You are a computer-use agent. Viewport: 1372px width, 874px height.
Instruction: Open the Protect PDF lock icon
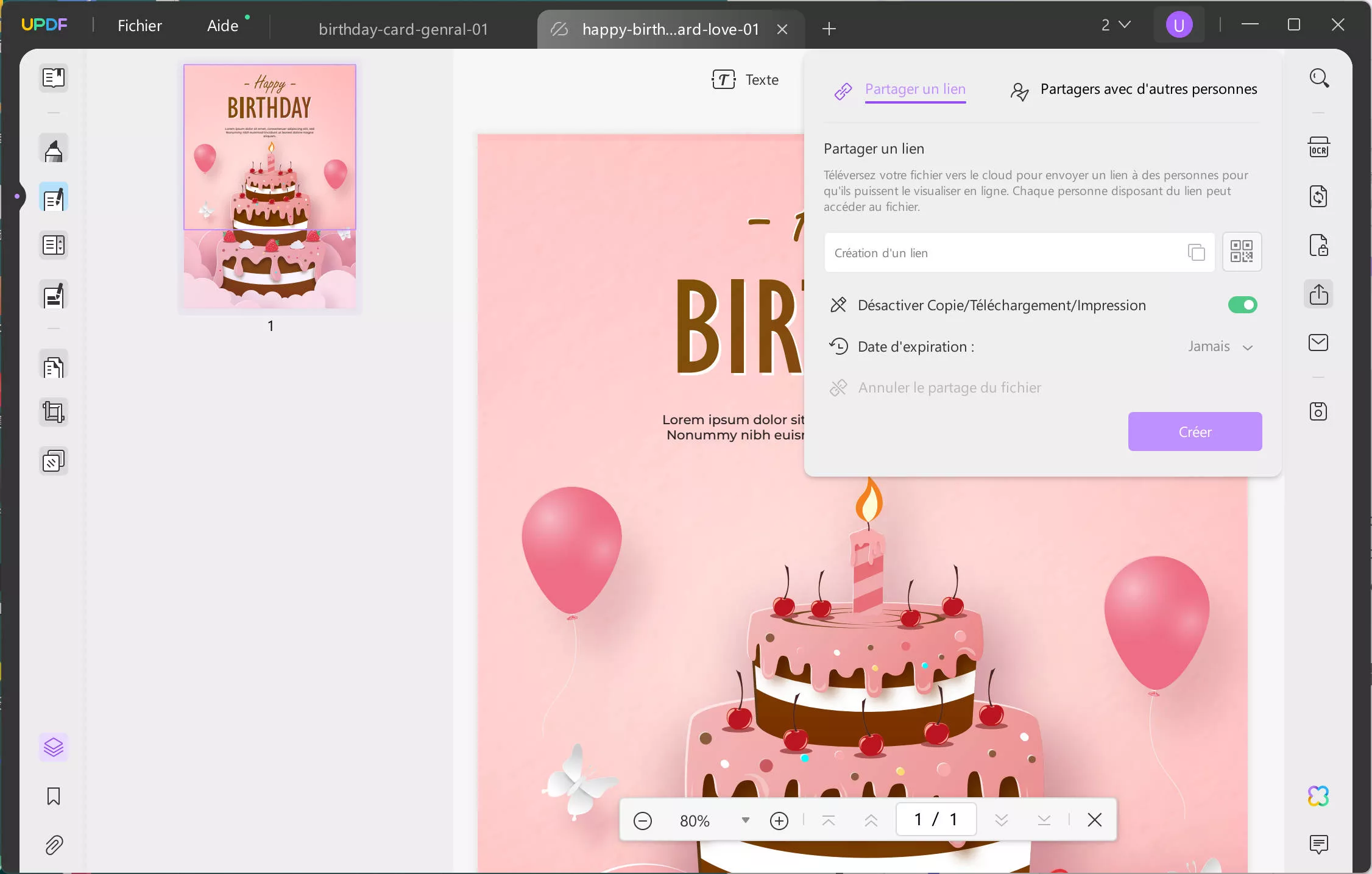click(x=1319, y=245)
